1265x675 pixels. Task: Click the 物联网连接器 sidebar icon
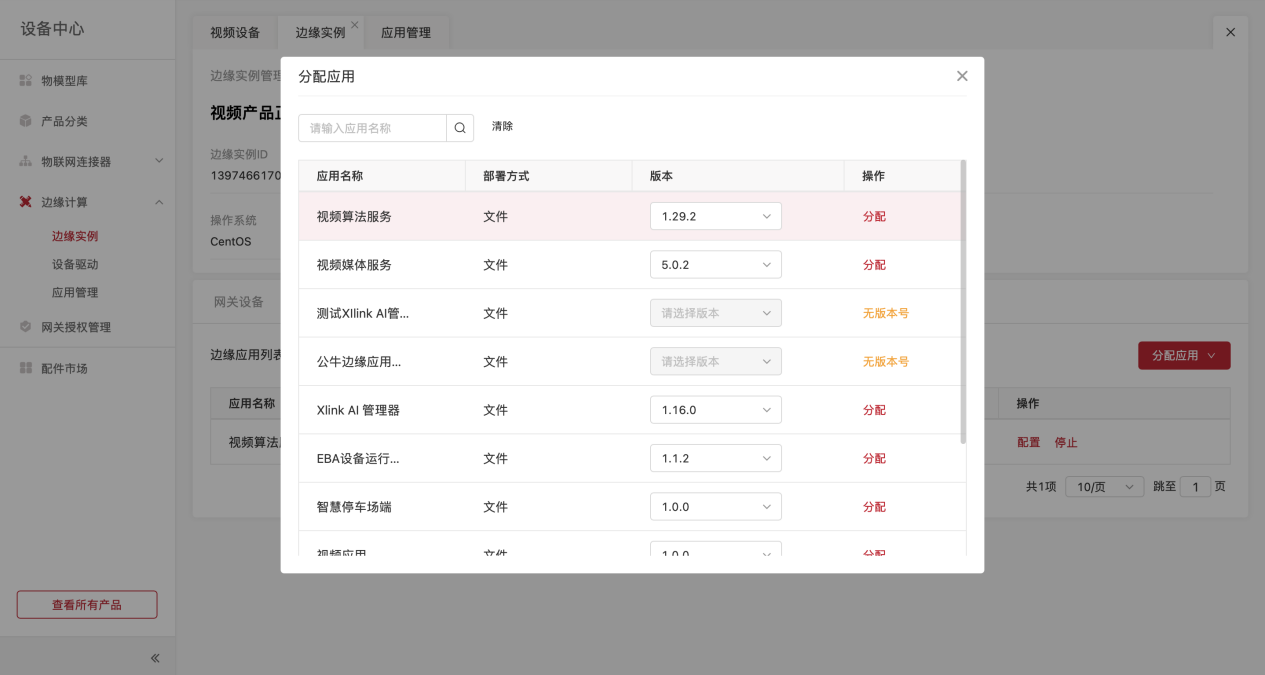click(x=26, y=161)
